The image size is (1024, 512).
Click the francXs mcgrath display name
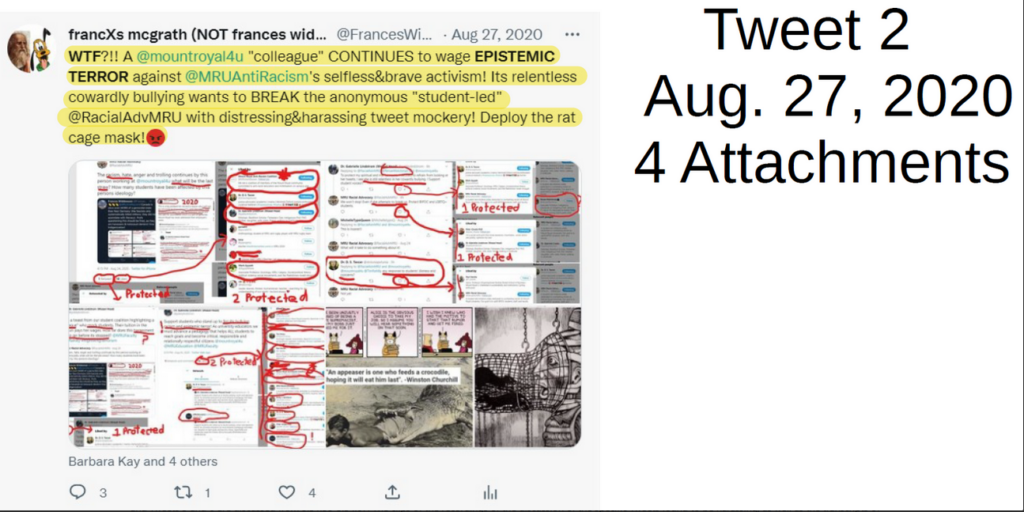(197, 34)
